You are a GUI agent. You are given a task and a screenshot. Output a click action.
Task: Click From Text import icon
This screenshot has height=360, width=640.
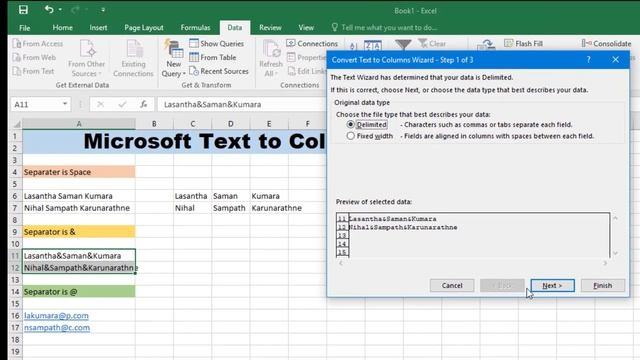coord(17,71)
